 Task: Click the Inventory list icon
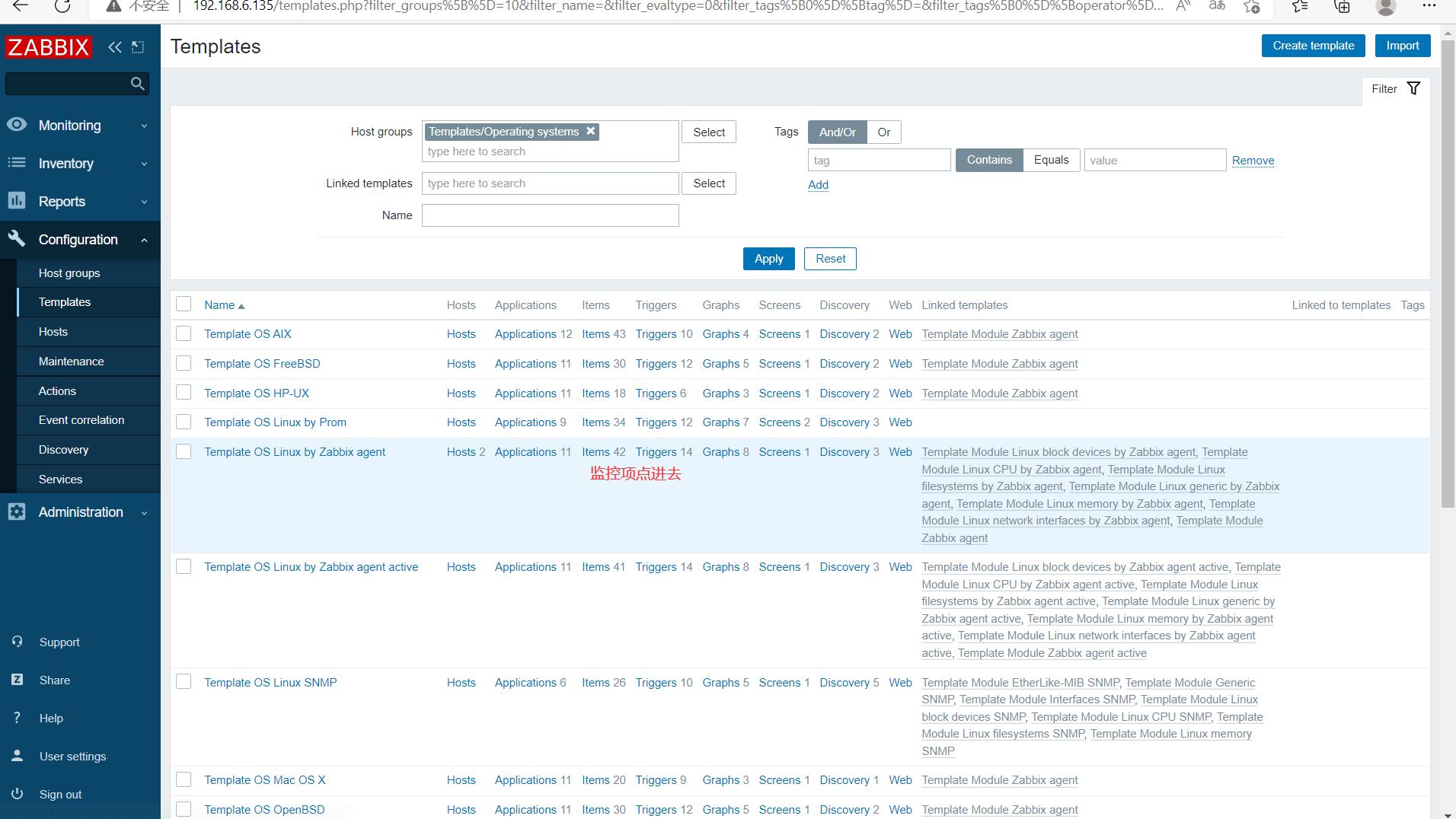point(17,163)
